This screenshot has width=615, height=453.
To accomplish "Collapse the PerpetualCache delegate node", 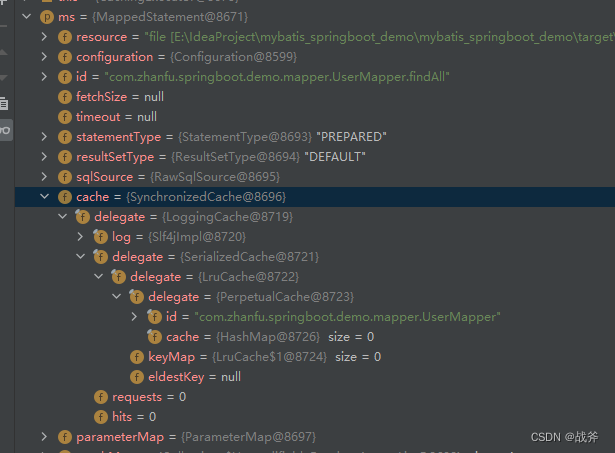I will [117, 297].
